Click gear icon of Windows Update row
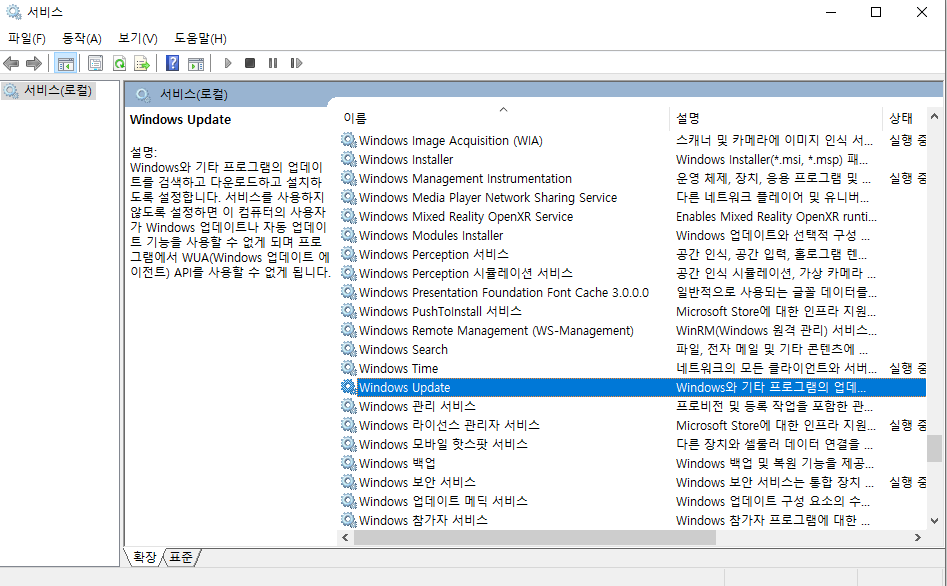Screen dimensions: 947x586 348,387
